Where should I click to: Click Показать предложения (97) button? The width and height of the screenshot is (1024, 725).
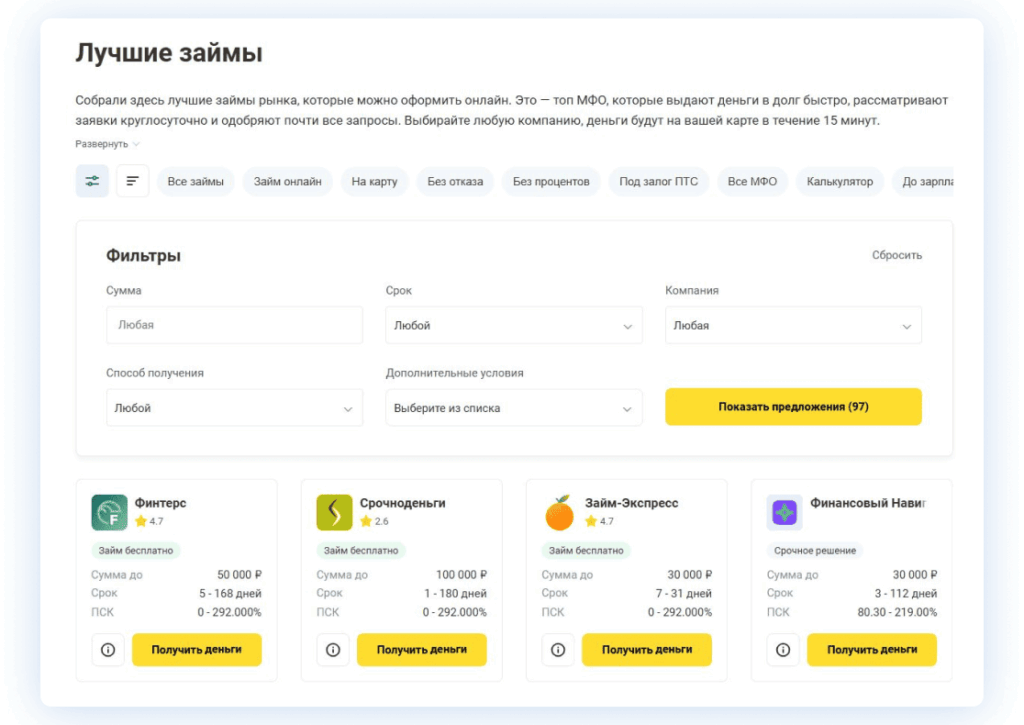(x=793, y=407)
